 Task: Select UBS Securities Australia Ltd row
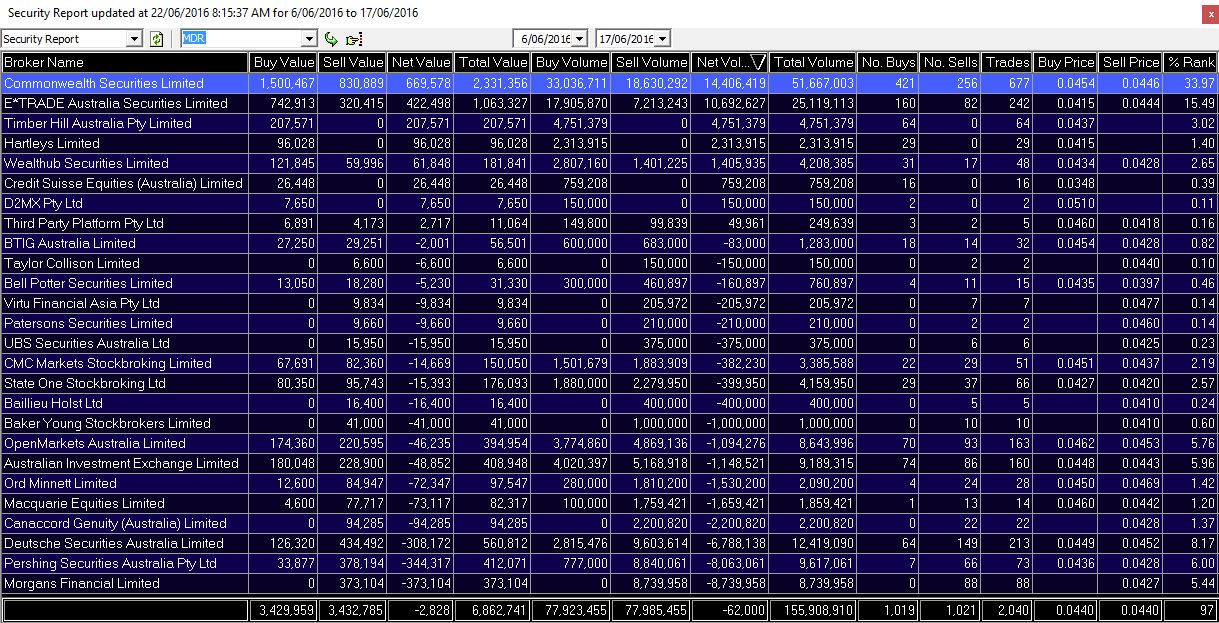[x=609, y=343]
